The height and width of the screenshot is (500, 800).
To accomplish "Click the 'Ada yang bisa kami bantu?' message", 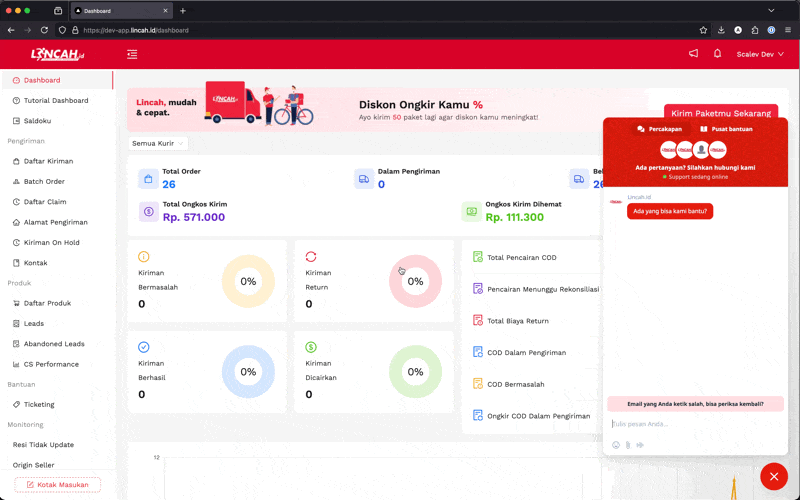I will point(670,211).
